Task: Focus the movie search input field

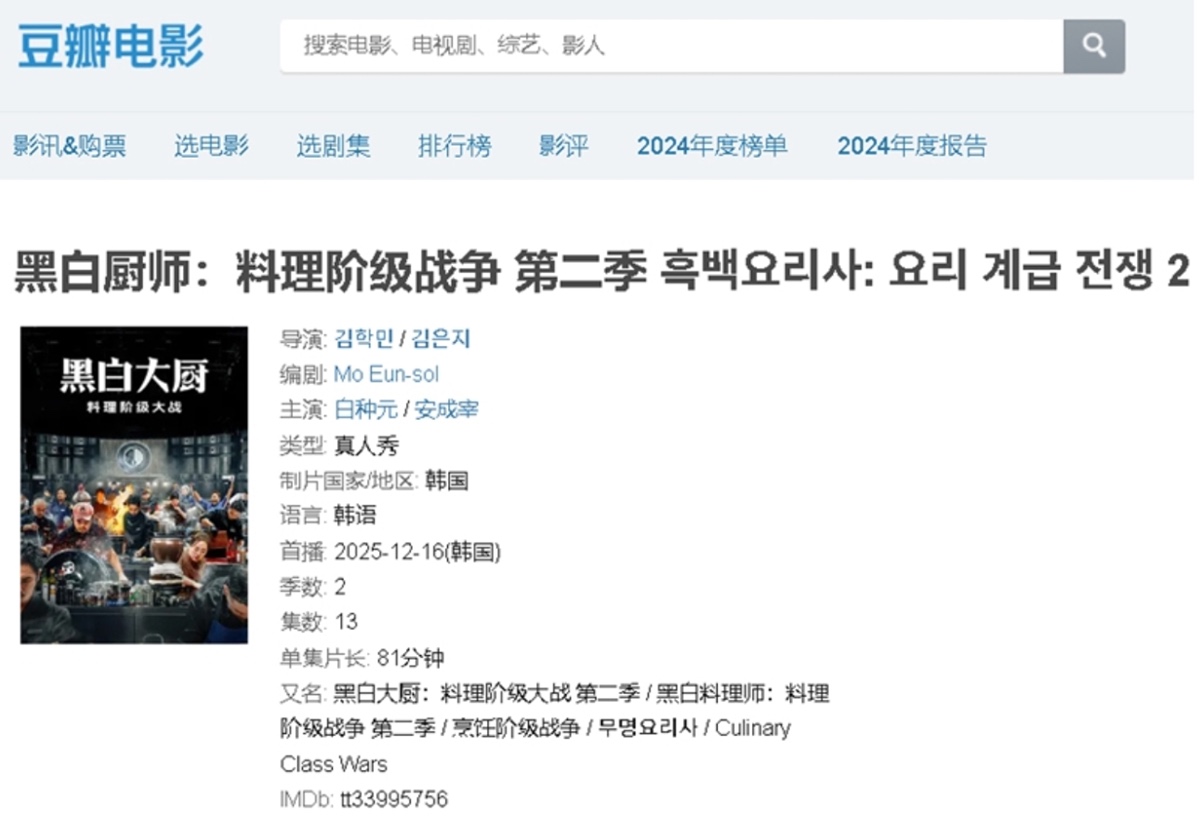Action: pos(671,46)
